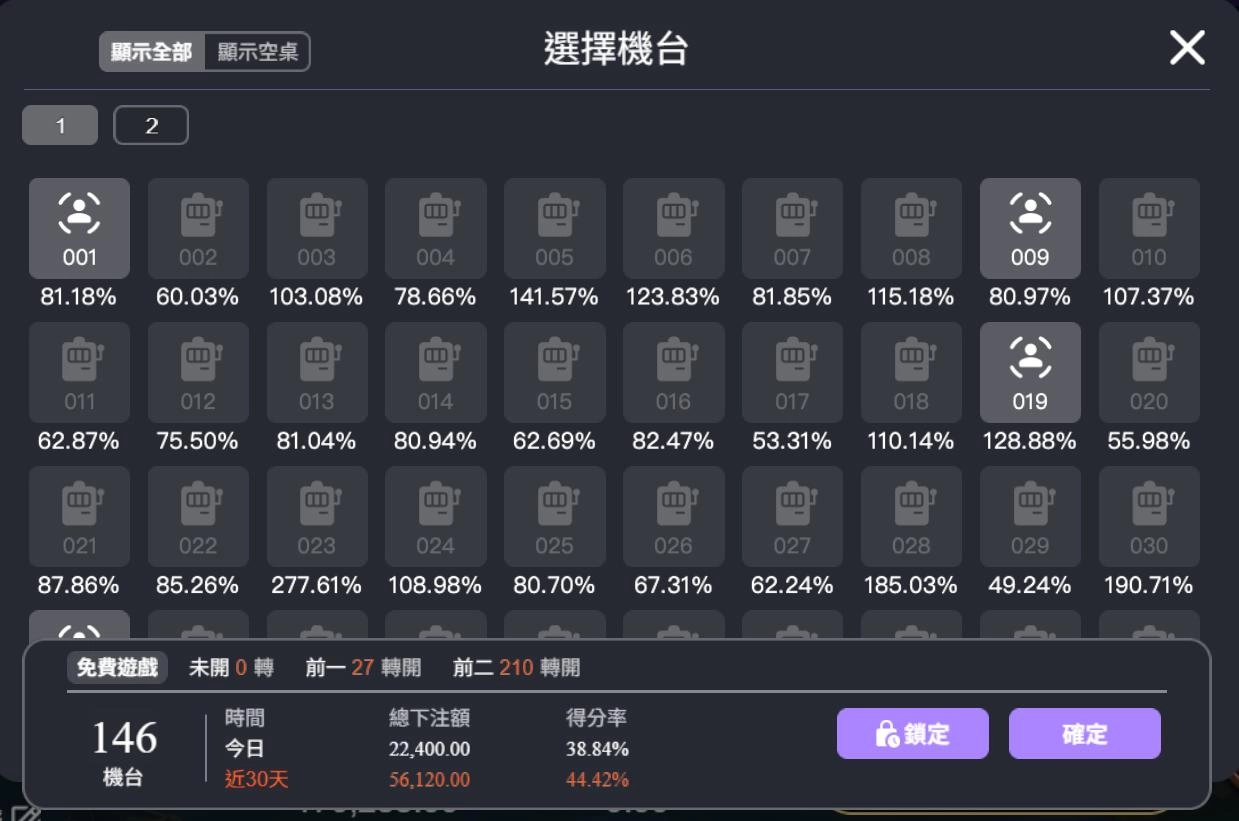Image resolution: width=1239 pixels, height=821 pixels.
Task: Click the 確定 confirm button
Action: coord(1085,734)
